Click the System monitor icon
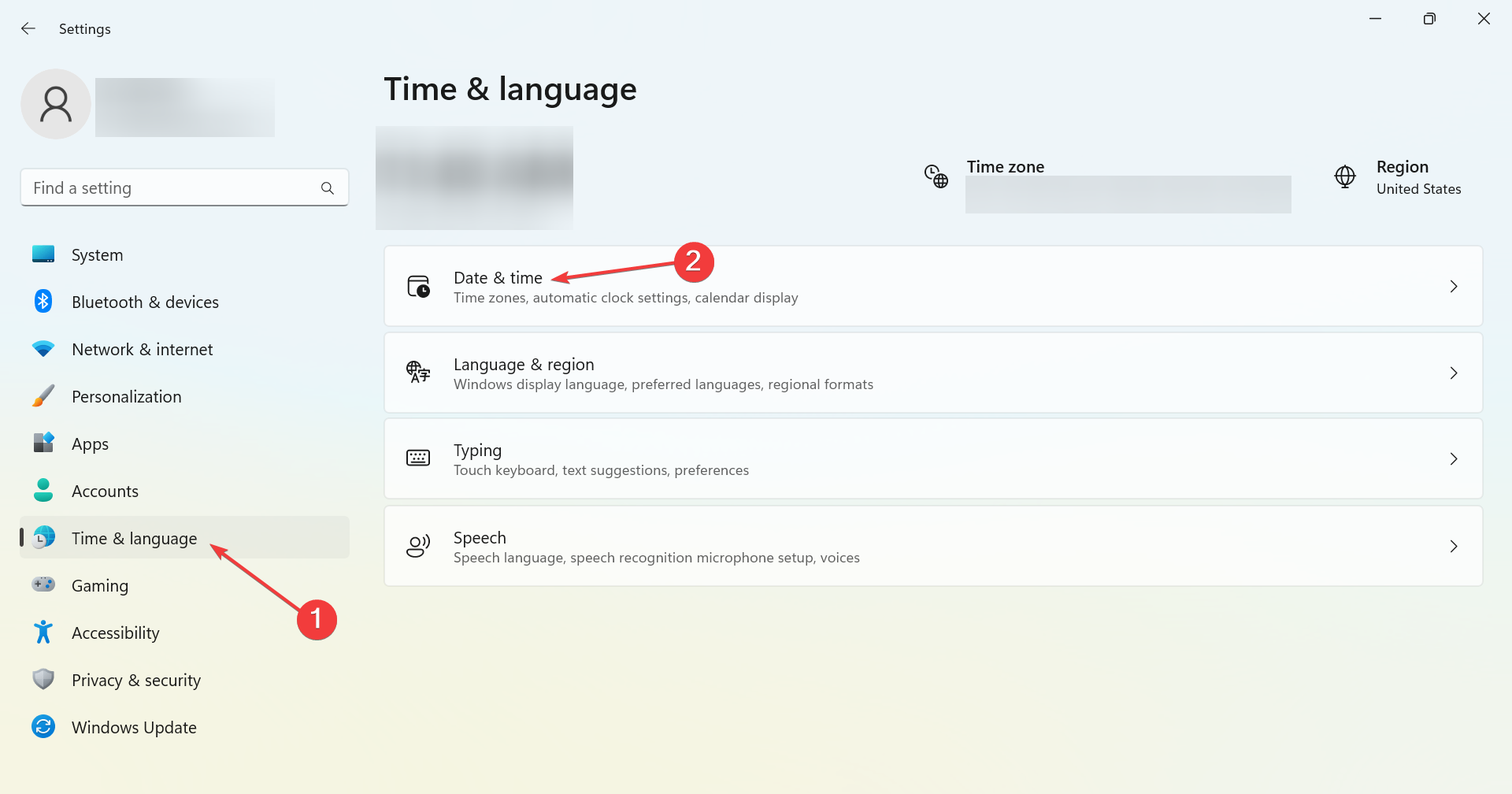The image size is (1512, 794). pos(43,254)
